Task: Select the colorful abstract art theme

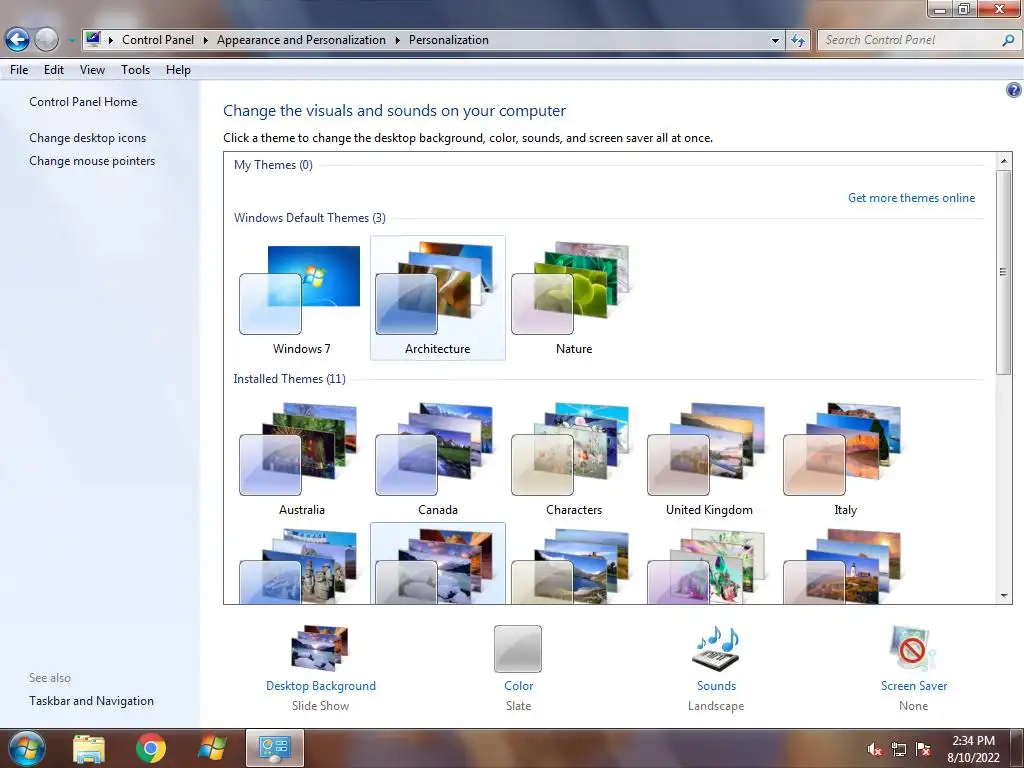Action: click(709, 565)
